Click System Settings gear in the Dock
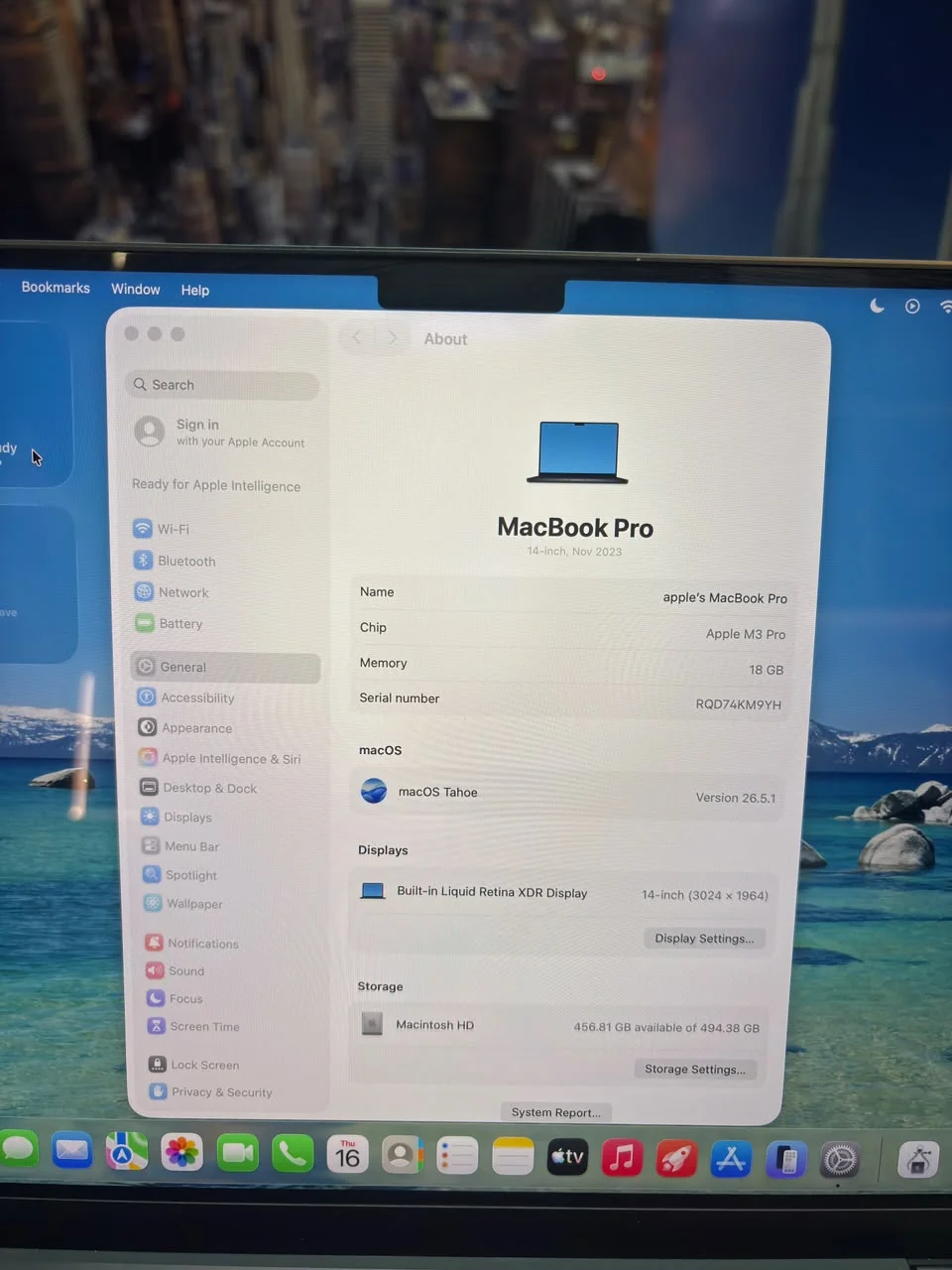Image resolution: width=952 pixels, height=1270 pixels. coord(841,1160)
